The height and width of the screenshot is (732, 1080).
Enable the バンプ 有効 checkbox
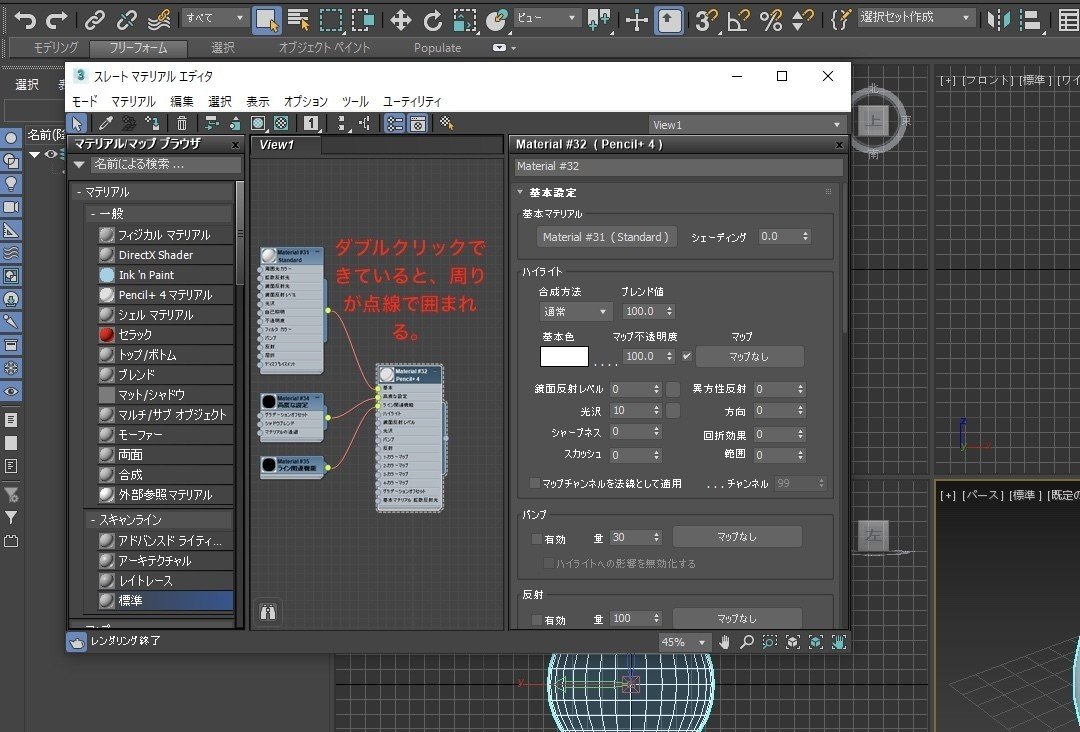coord(537,539)
